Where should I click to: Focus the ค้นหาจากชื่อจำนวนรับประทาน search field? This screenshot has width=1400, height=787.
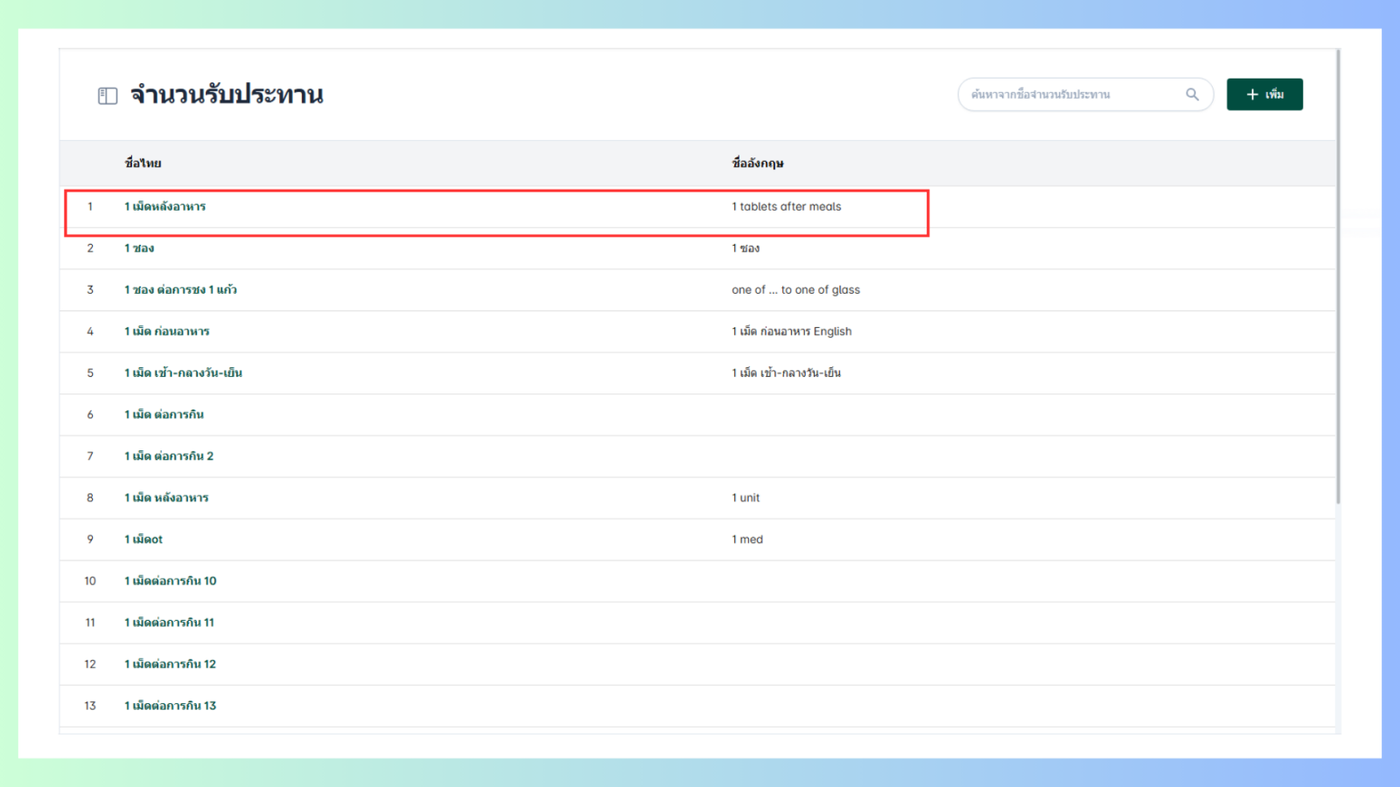(1070, 94)
